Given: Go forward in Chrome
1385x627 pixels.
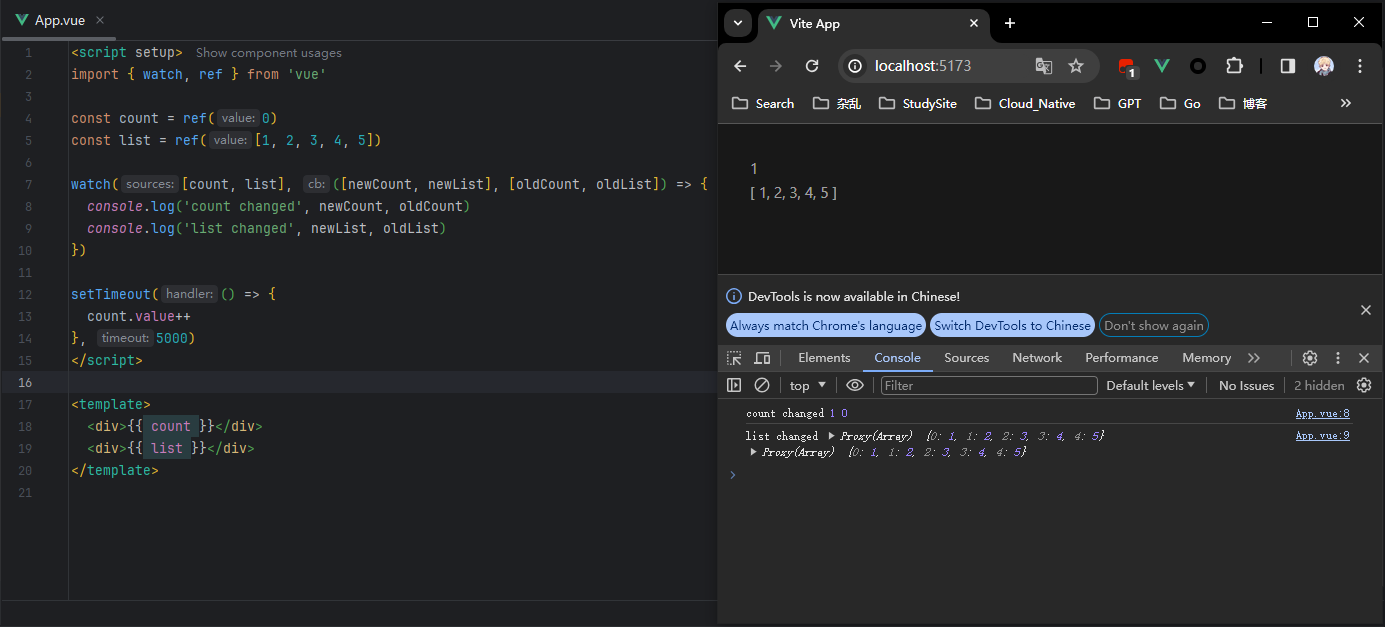Looking at the screenshot, I should pyautogui.click(x=776, y=66).
